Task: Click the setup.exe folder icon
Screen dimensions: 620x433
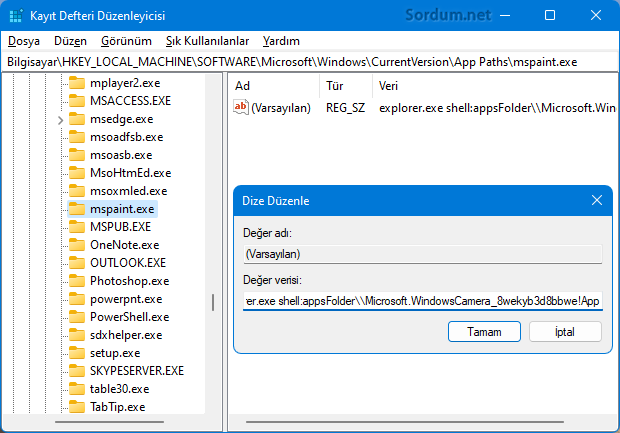Action: coord(77,353)
